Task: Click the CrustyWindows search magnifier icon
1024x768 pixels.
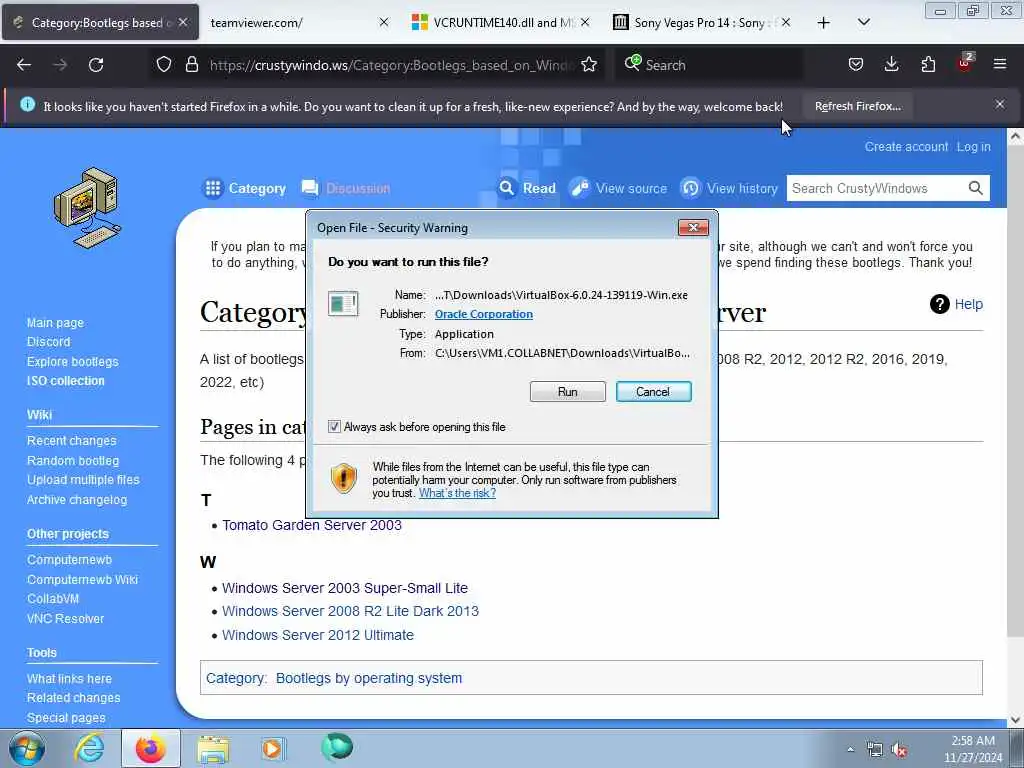Action: coord(975,188)
